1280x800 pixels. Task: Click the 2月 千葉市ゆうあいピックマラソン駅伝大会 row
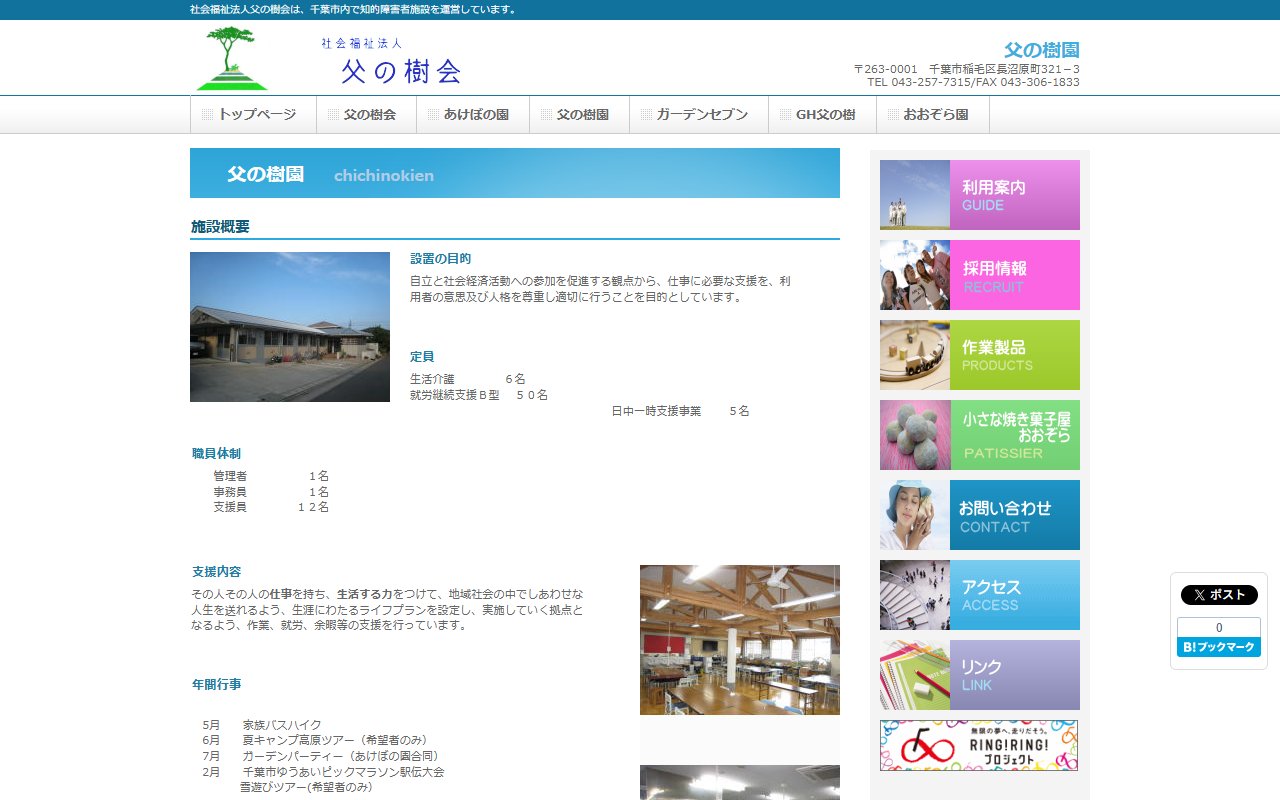tap(323, 772)
